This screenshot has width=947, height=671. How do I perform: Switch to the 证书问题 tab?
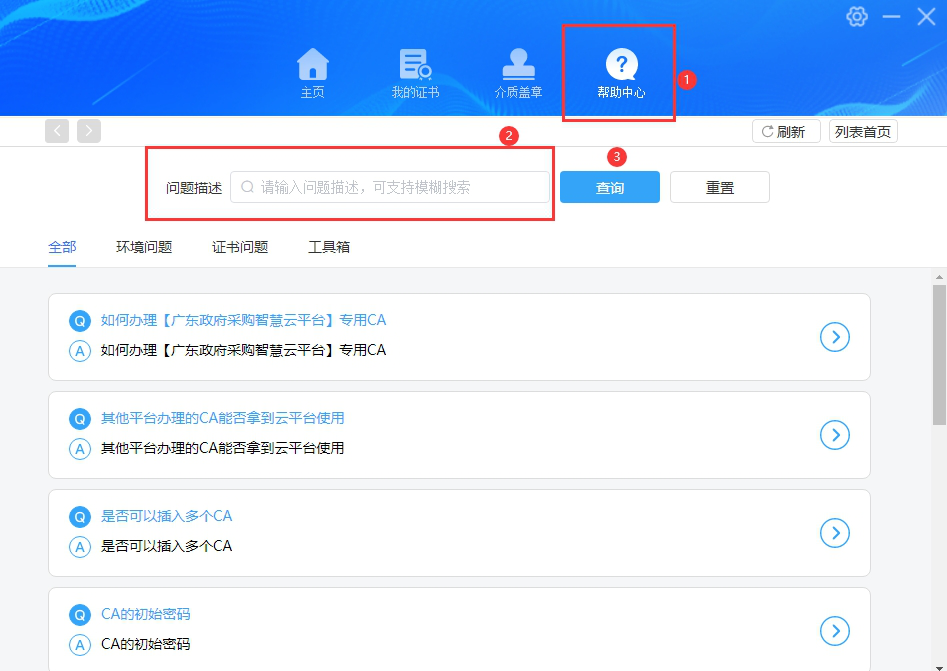[240, 247]
